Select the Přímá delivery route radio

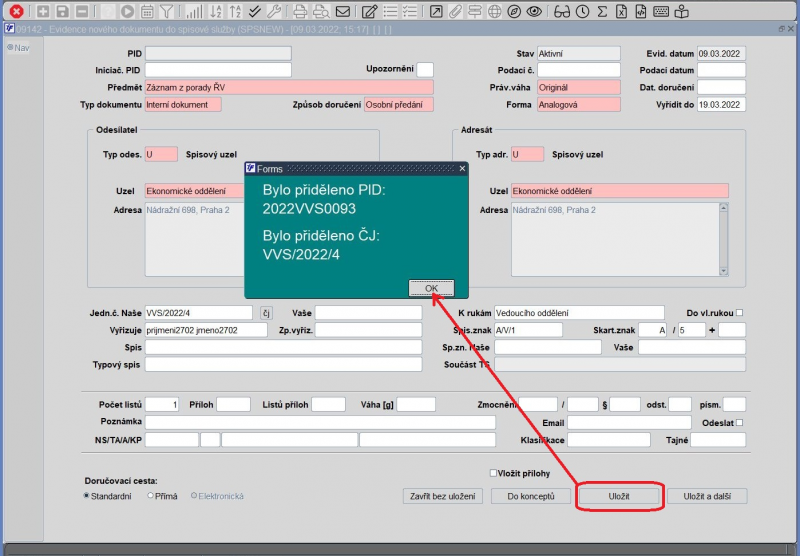pos(151,495)
